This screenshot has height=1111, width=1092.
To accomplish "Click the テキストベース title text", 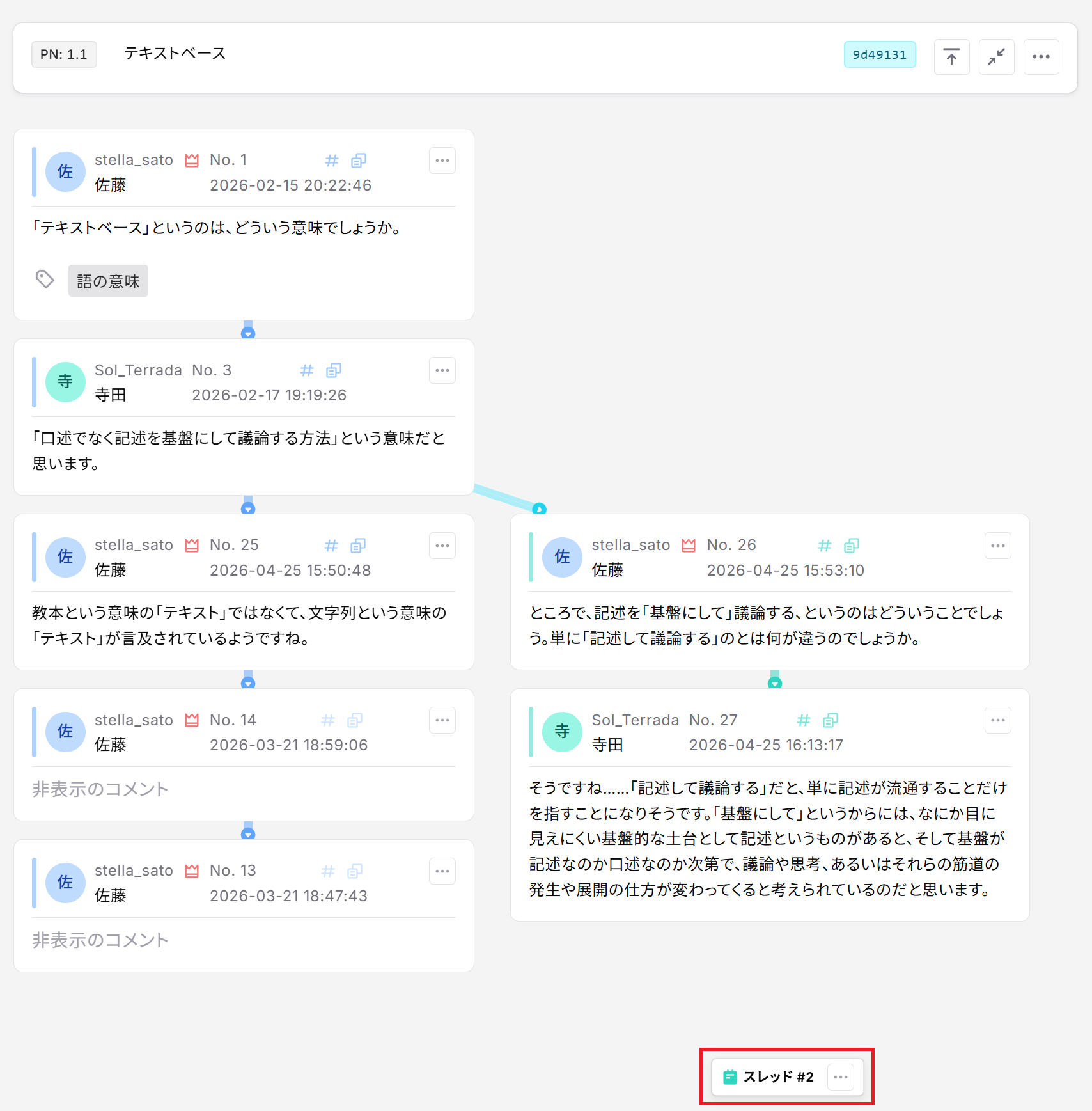I will click(175, 53).
